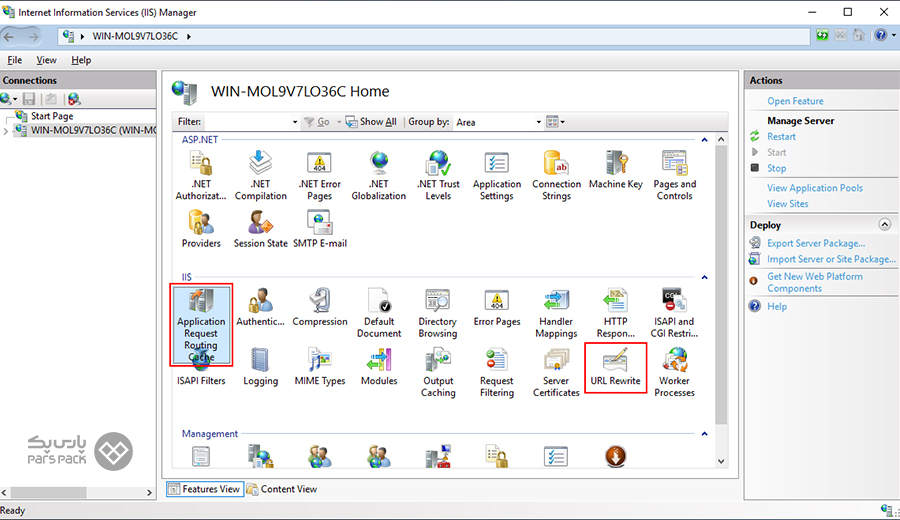
Task: Click the Open Feature action link
Action: [795, 101]
